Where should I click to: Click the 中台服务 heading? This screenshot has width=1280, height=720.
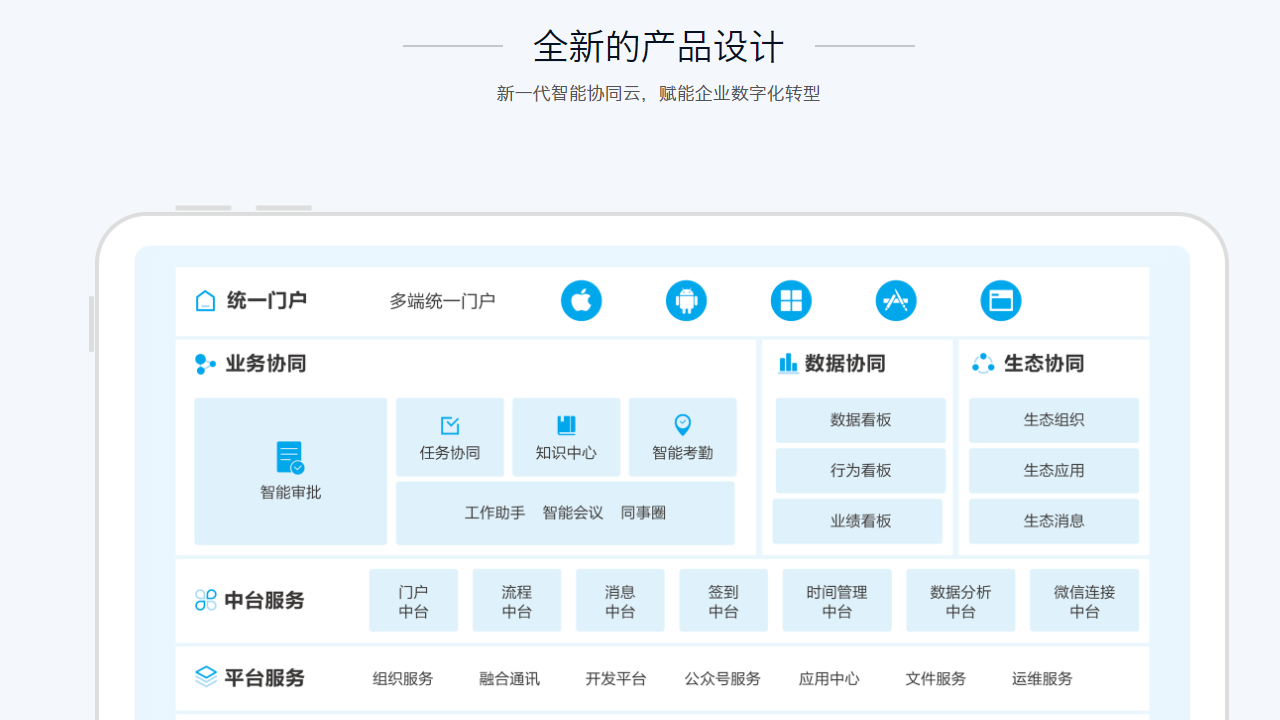tap(265, 601)
